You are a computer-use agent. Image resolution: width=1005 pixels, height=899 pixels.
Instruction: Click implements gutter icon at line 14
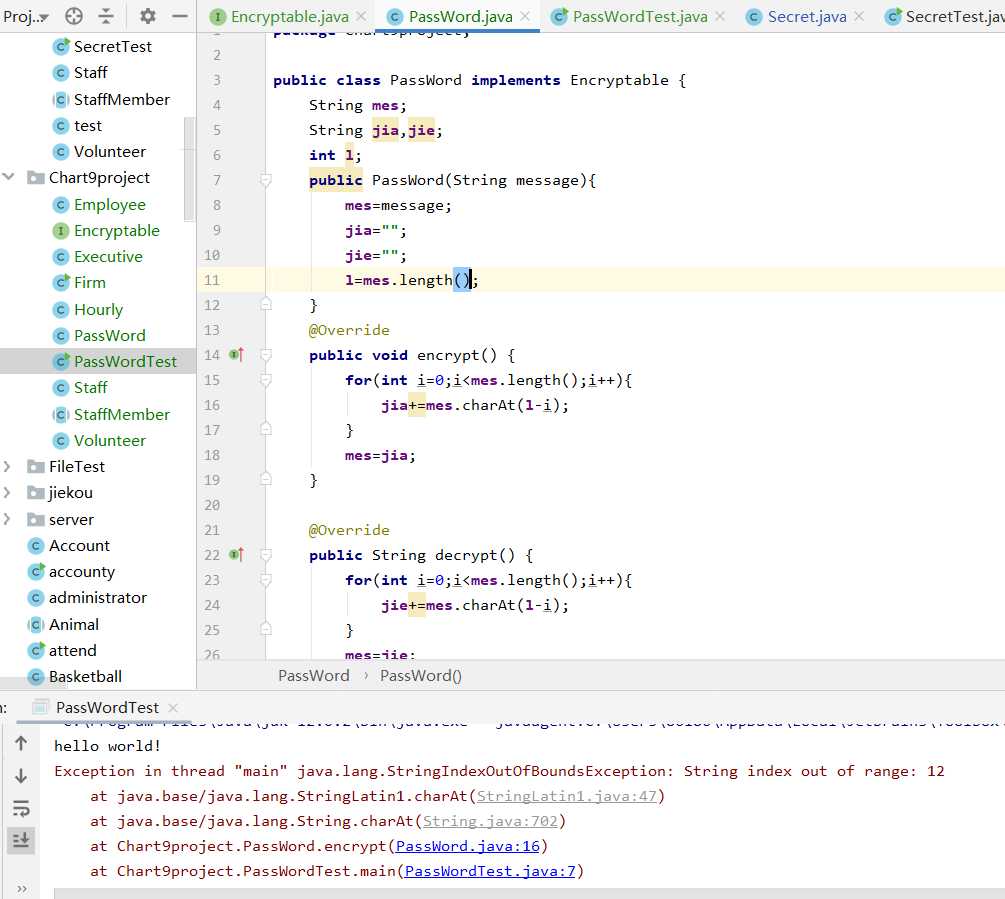point(236,354)
